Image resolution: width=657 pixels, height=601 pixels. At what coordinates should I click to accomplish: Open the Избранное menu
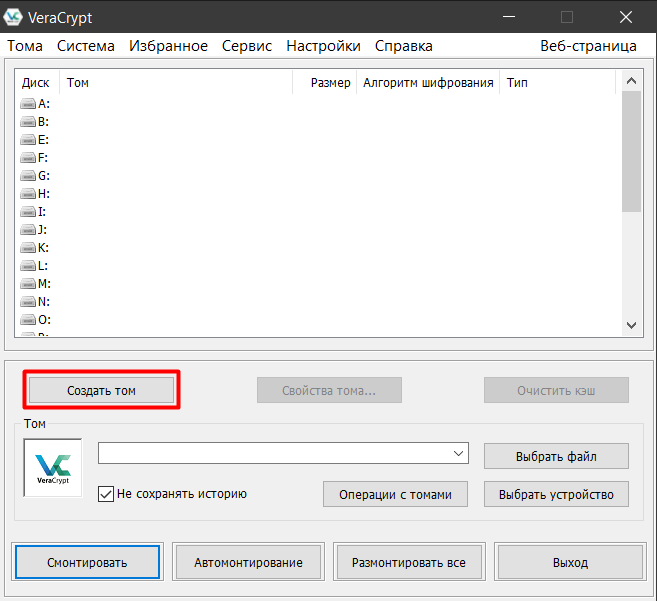[168, 46]
